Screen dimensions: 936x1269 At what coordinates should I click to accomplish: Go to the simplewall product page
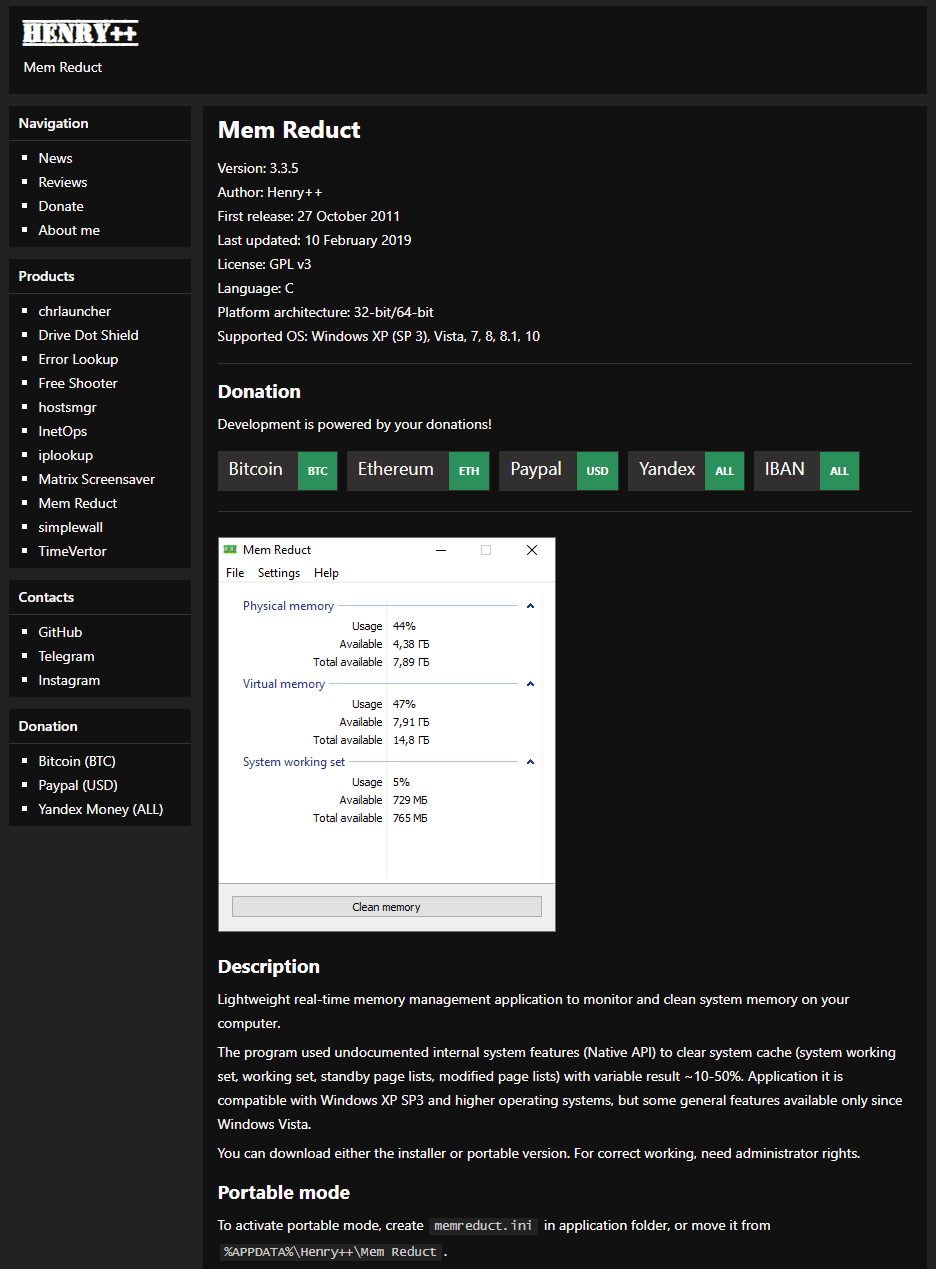coord(71,527)
